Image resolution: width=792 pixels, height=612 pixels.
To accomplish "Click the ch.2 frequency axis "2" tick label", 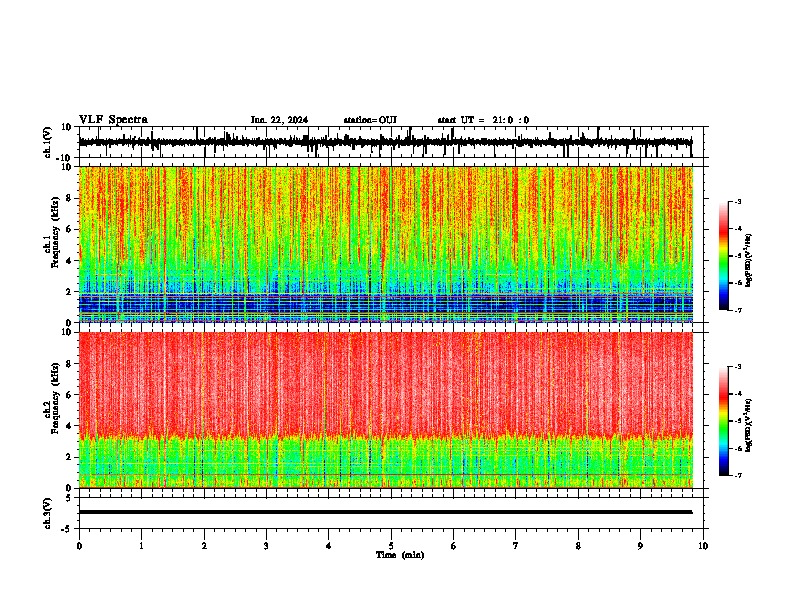I will (x=69, y=457).
